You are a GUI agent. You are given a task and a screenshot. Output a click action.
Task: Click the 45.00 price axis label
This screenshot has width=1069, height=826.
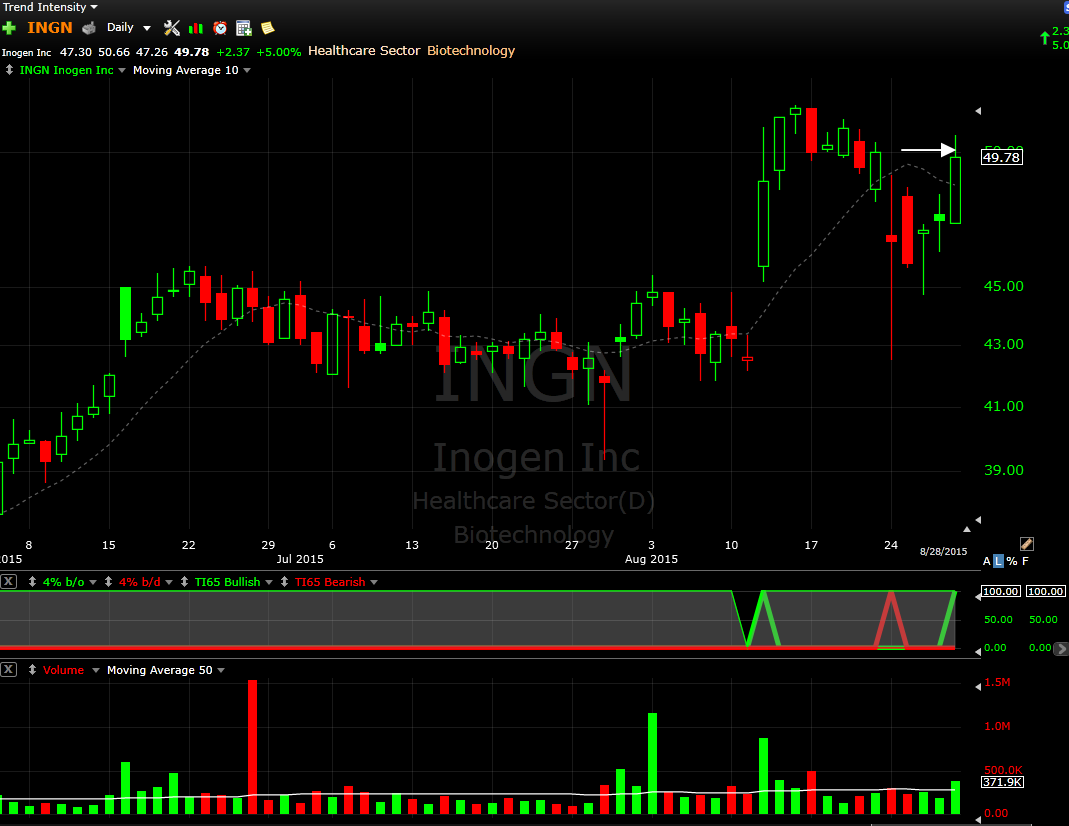coord(1004,286)
